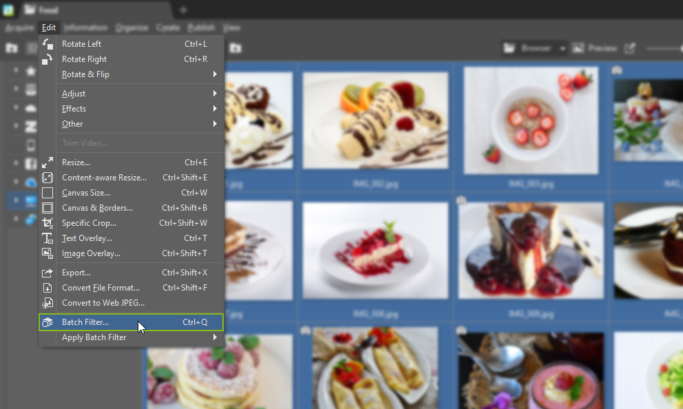Close the open Edit menu header
The image size is (683, 409).
49,28
